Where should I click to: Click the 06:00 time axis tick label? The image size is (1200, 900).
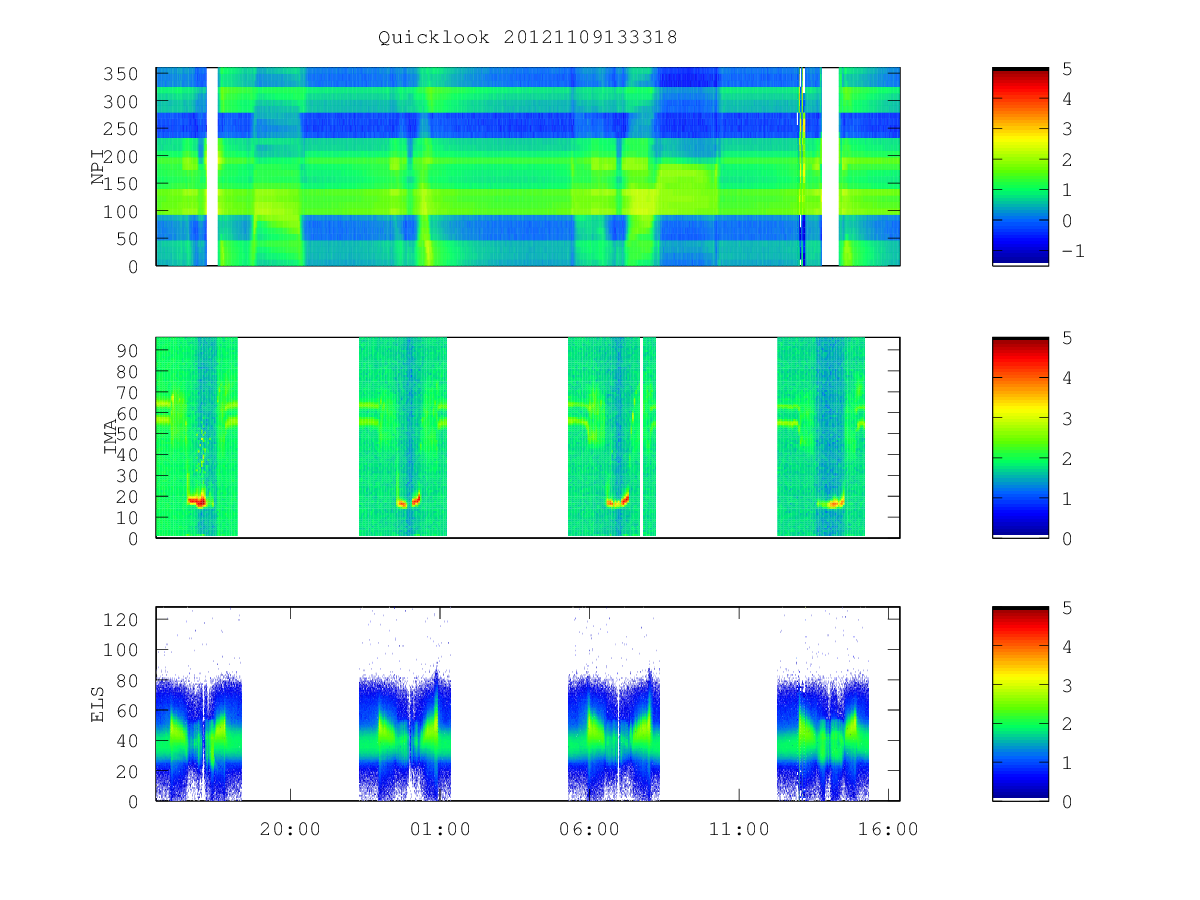point(590,829)
